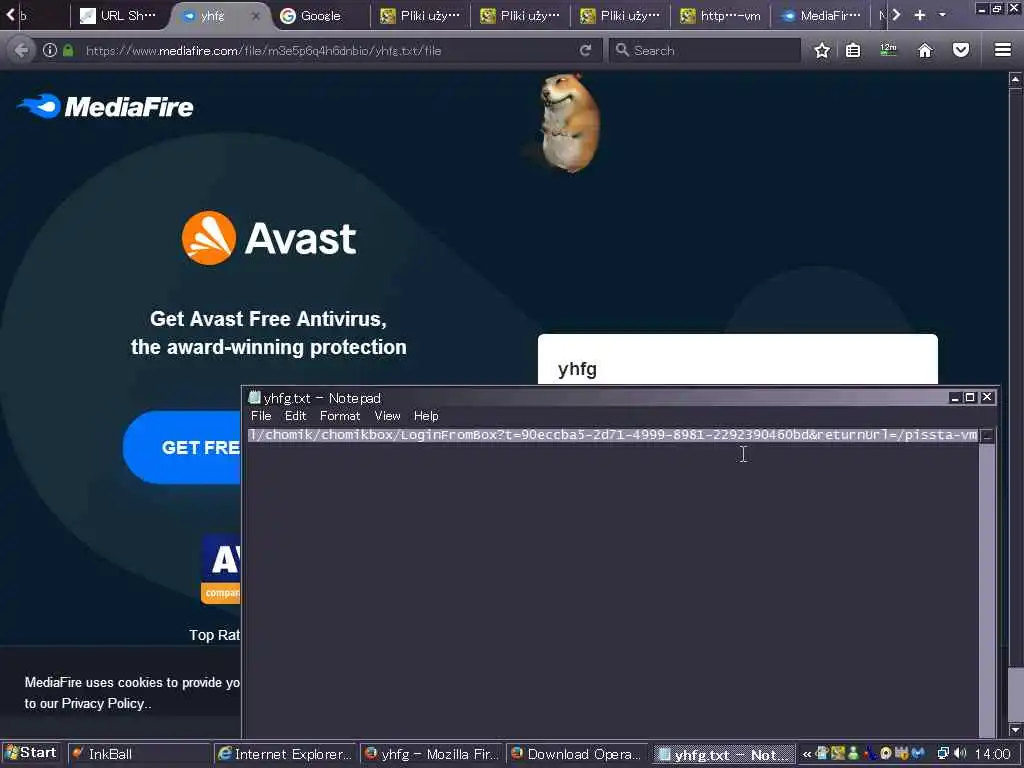Screen dimensions: 1024x768
Task: Open Notepad Format menu
Action: click(340, 416)
